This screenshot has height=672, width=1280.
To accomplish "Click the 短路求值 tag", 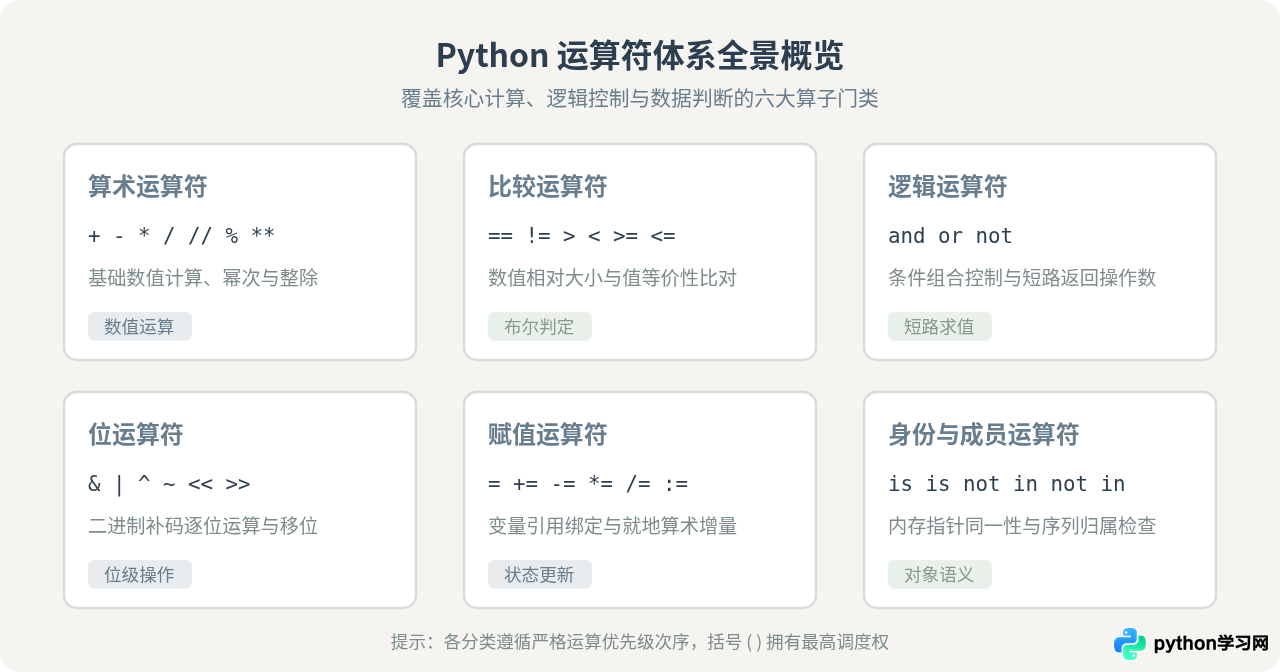I will point(940,327).
